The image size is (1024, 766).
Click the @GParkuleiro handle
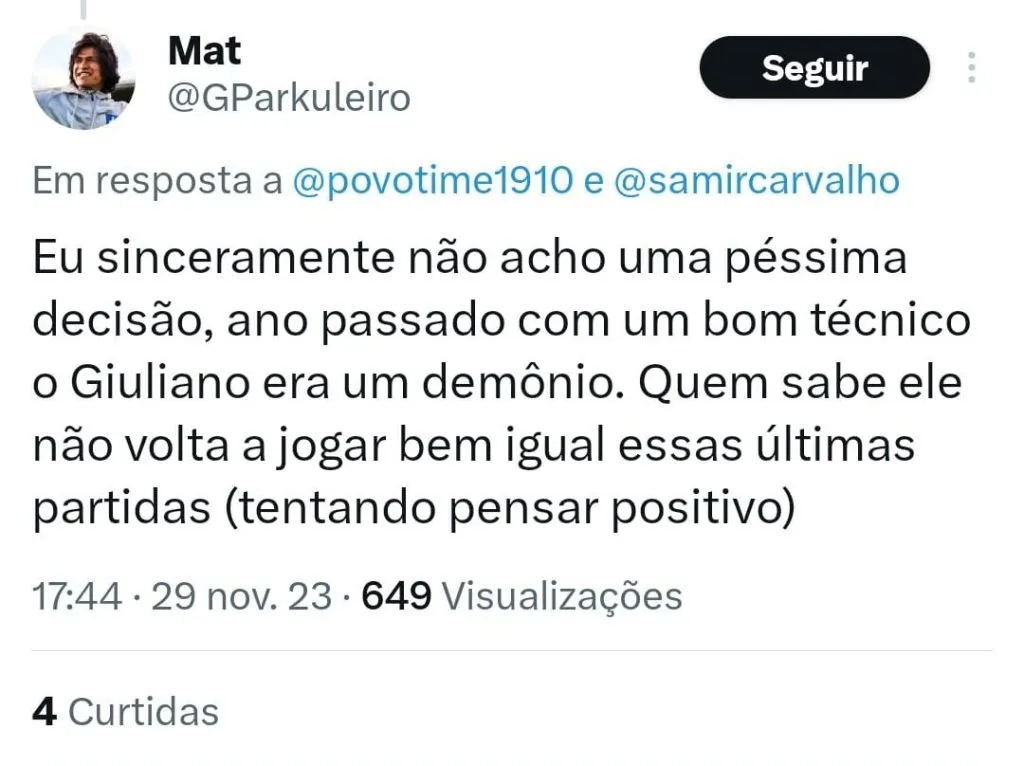pyautogui.click(x=288, y=98)
